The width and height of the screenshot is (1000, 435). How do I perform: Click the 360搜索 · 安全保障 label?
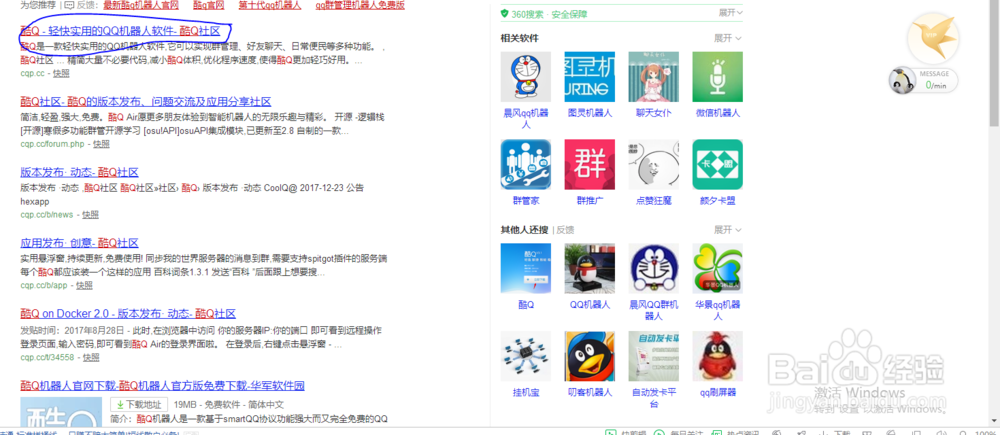[x=549, y=14]
